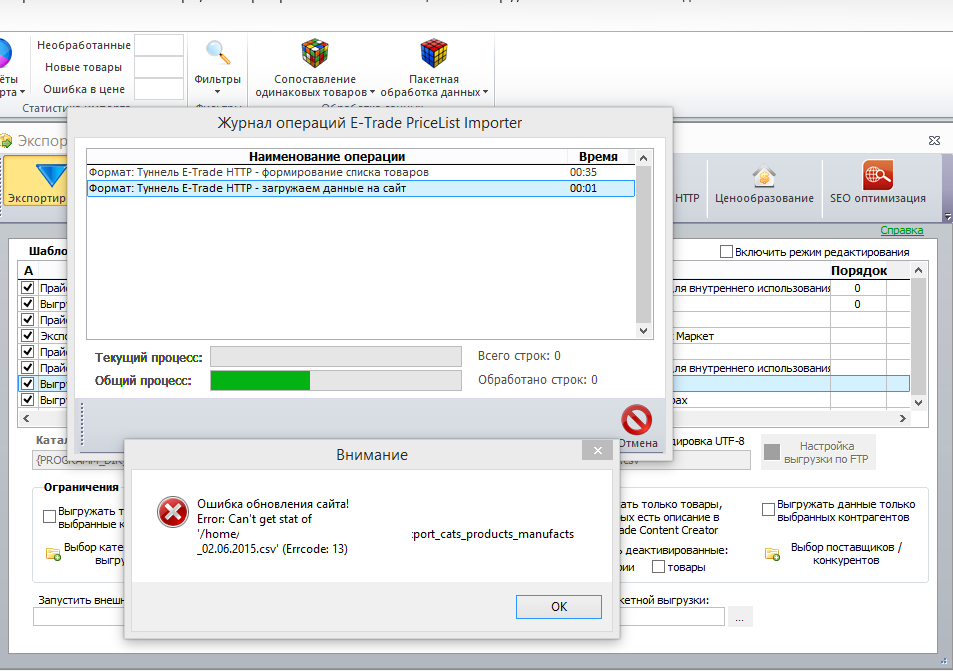953x671 pixels.
Task: Open Пакетная обработка данных cube icon
Action: 433,53
